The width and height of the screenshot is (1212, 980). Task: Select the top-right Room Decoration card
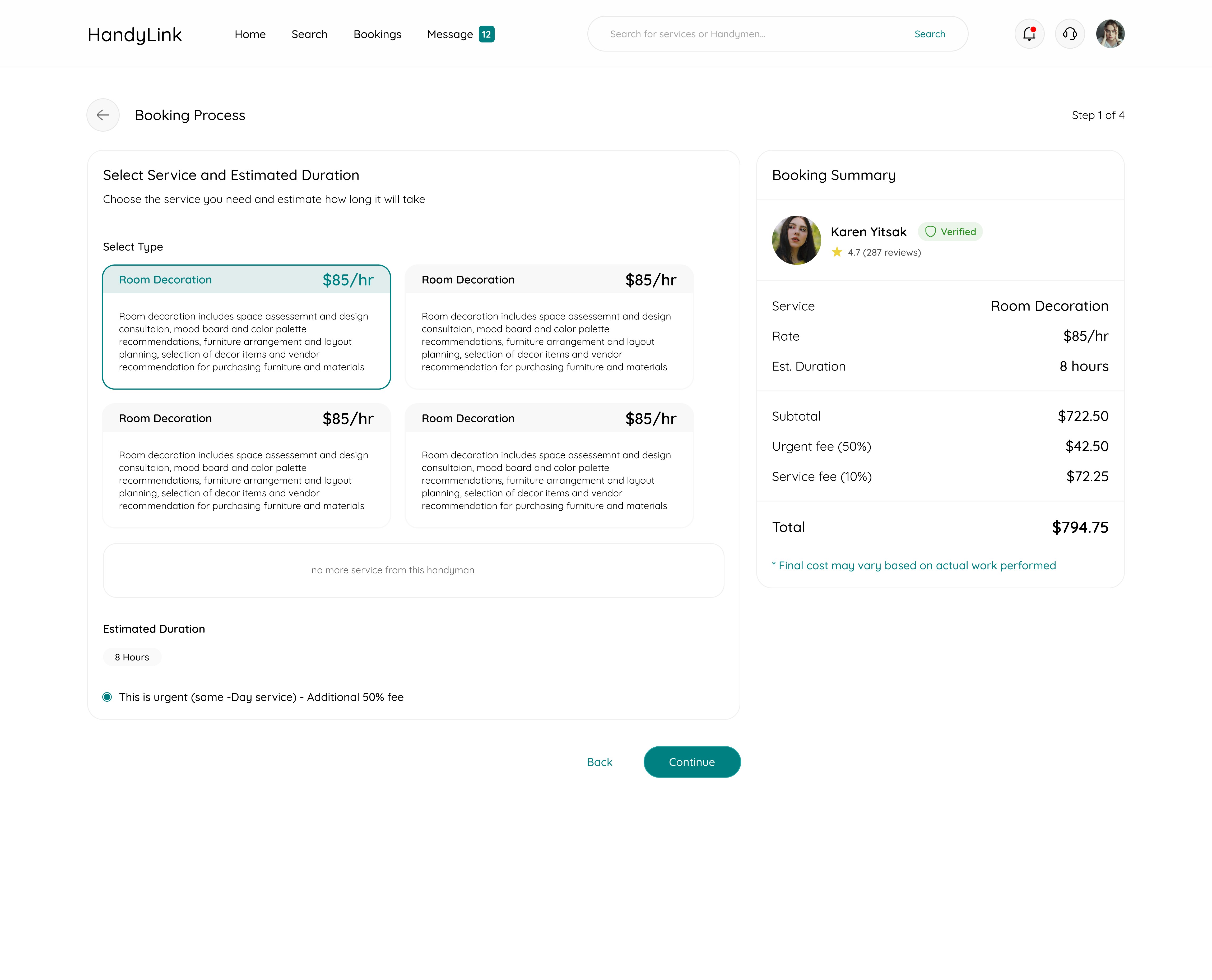click(x=549, y=327)
